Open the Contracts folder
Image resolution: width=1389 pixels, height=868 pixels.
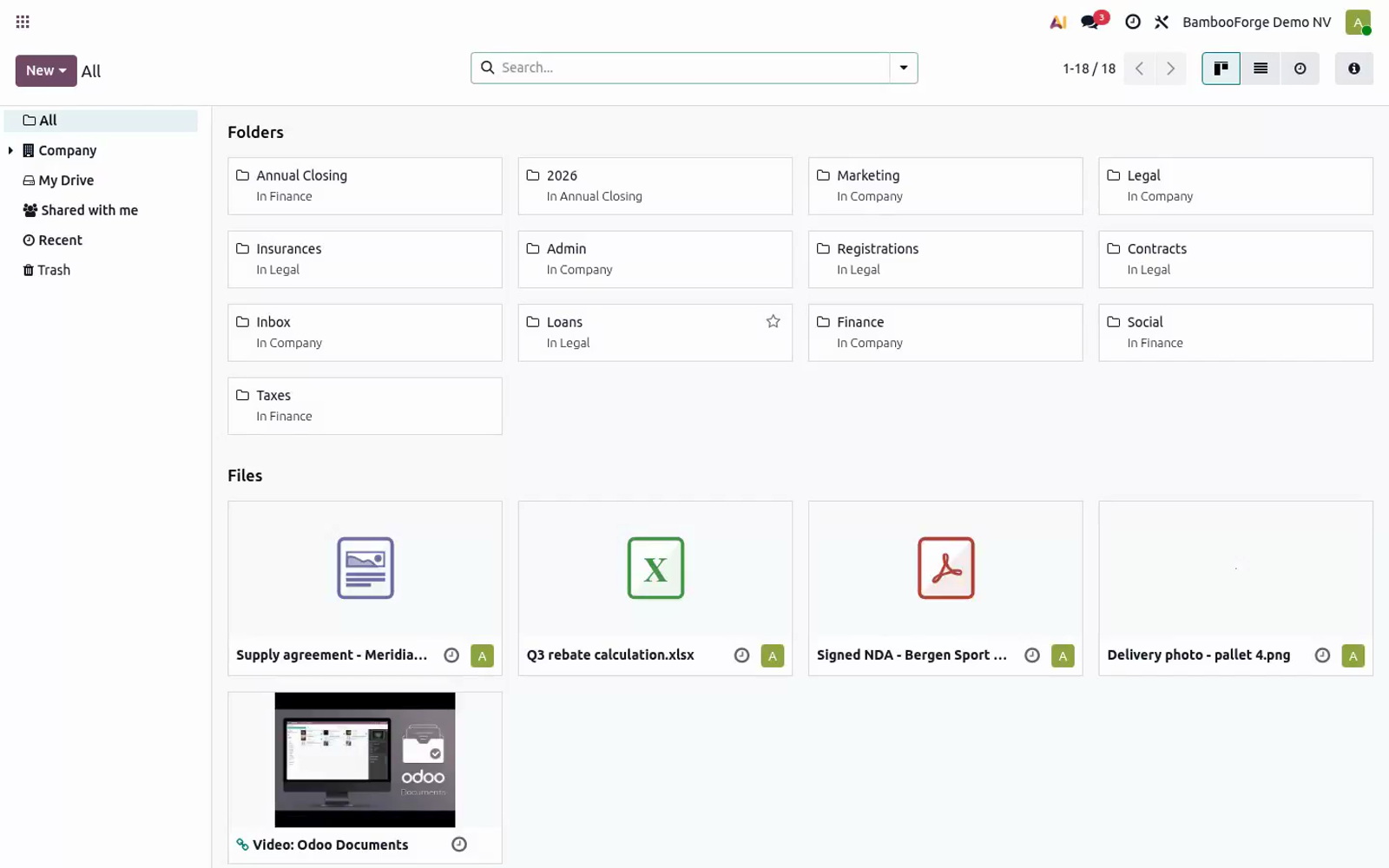coord(1235,259)
